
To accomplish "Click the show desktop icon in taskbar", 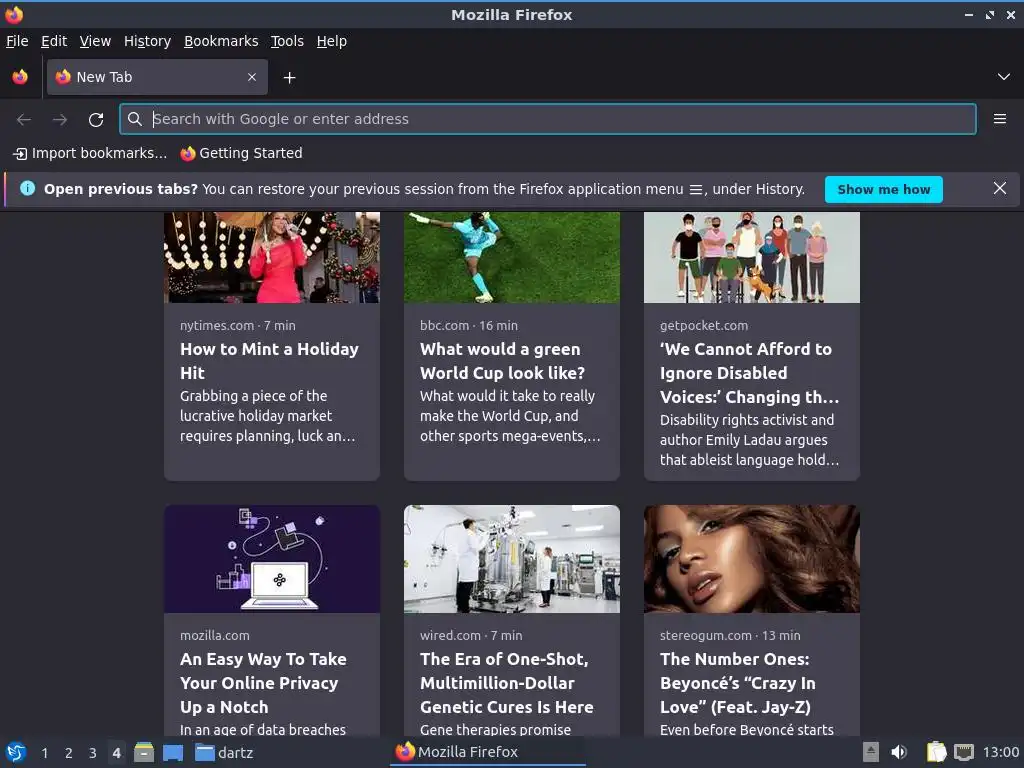I will 172,752.
